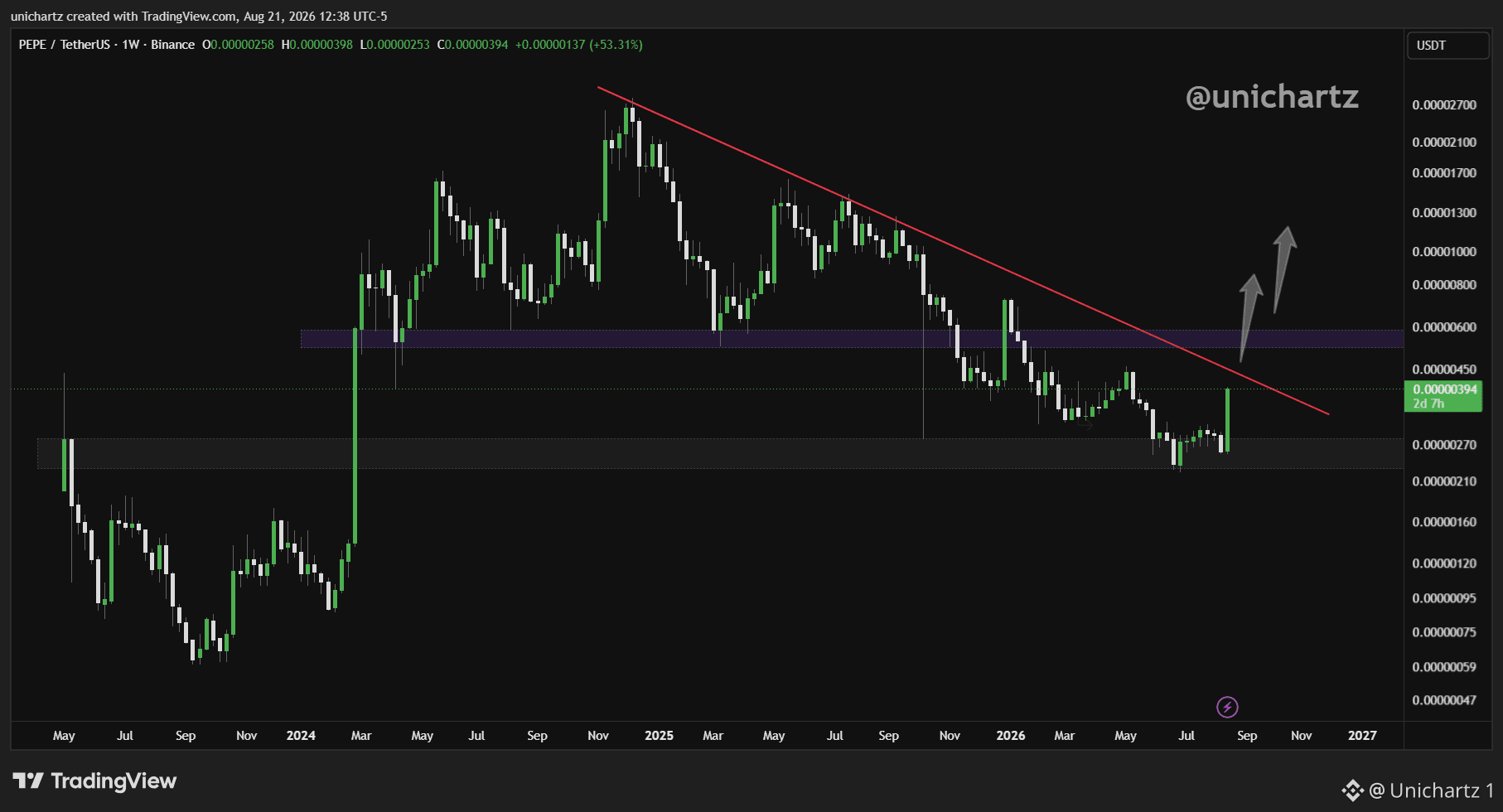Image resolution: width=1503 pixels, height=812 pixels.
Task: Click the purple lightning bolt icon
Action: point(1227,707)
